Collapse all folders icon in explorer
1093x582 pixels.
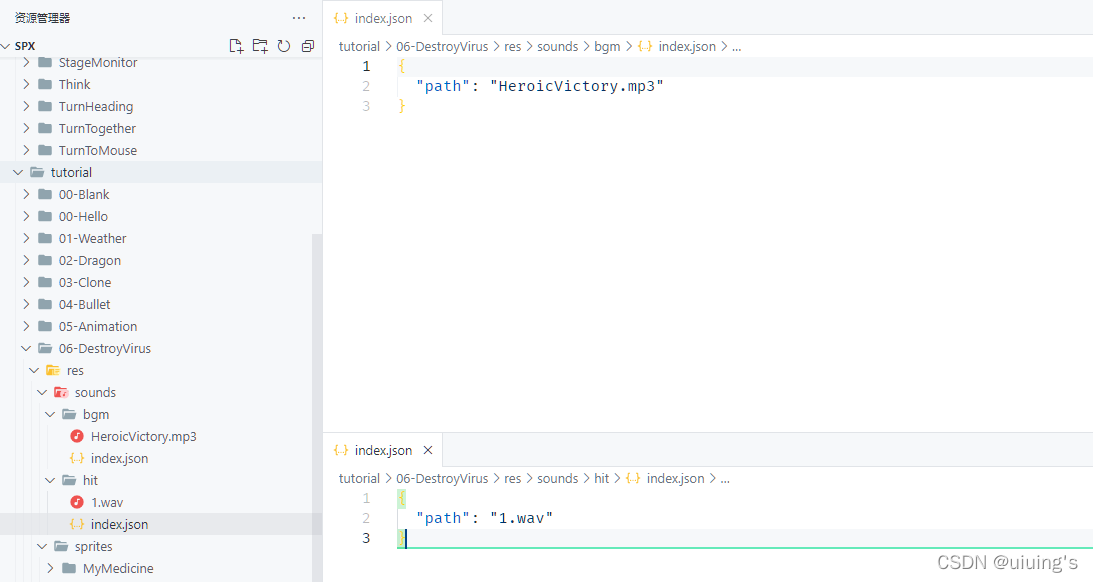click(307, 46)
